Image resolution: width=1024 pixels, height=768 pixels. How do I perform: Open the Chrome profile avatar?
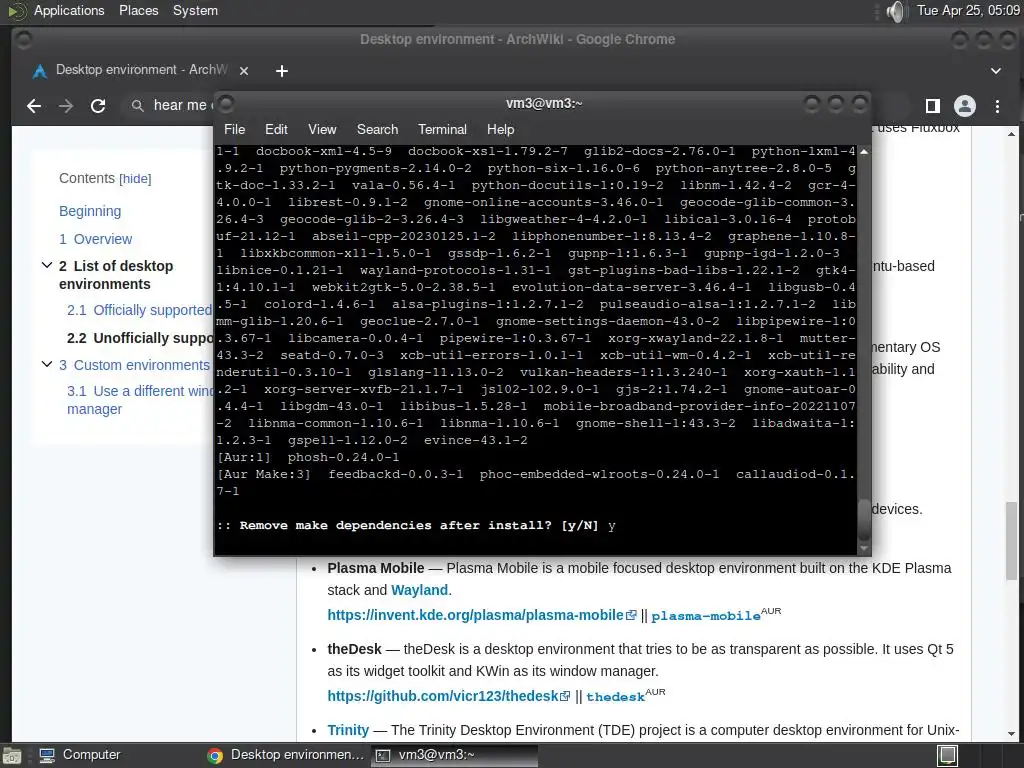coord(965,106)
